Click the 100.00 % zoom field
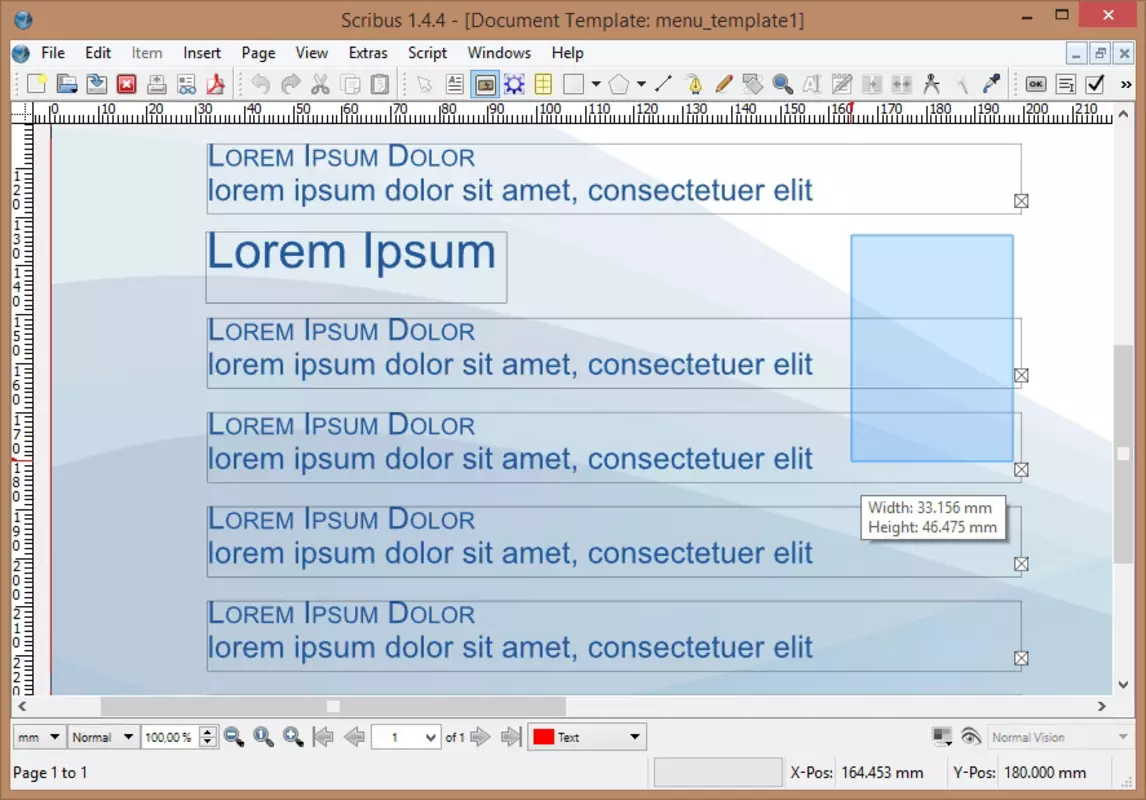1146x800 pixels. point(170,737)
